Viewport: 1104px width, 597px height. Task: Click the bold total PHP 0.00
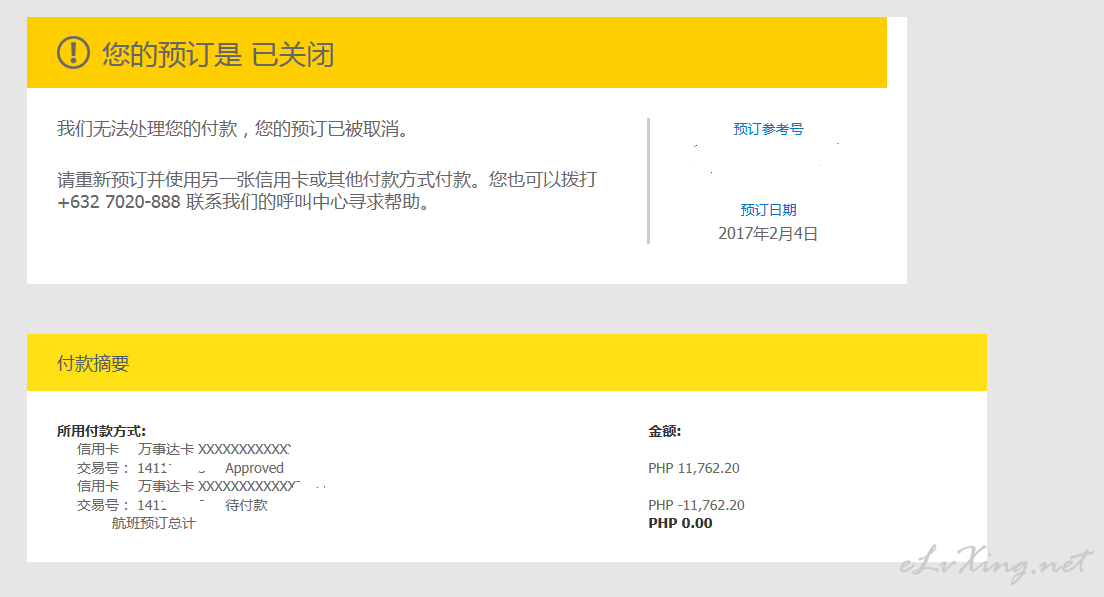point(680,523)
